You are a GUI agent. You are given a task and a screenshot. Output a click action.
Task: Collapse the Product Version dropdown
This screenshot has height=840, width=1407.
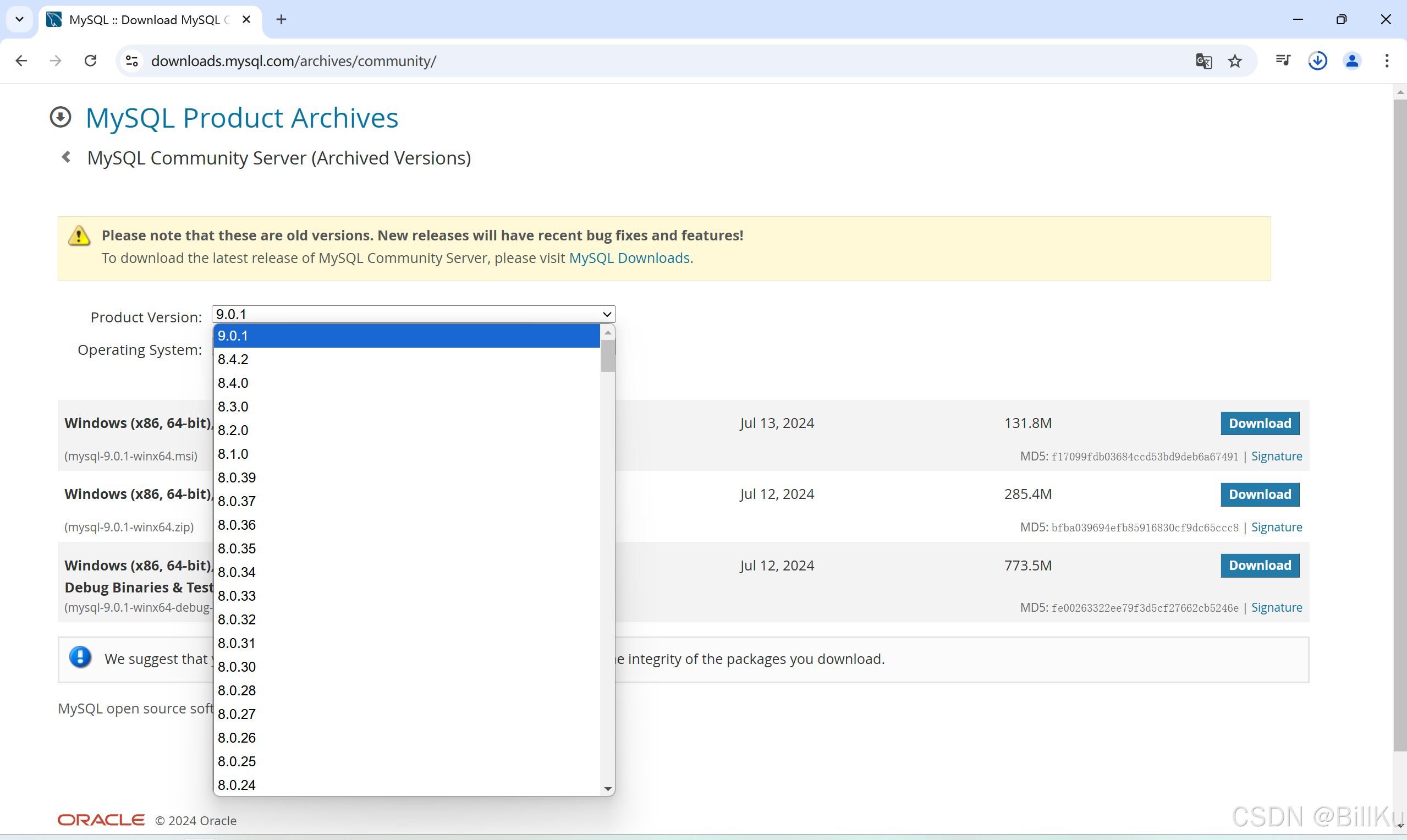(413, 314)
